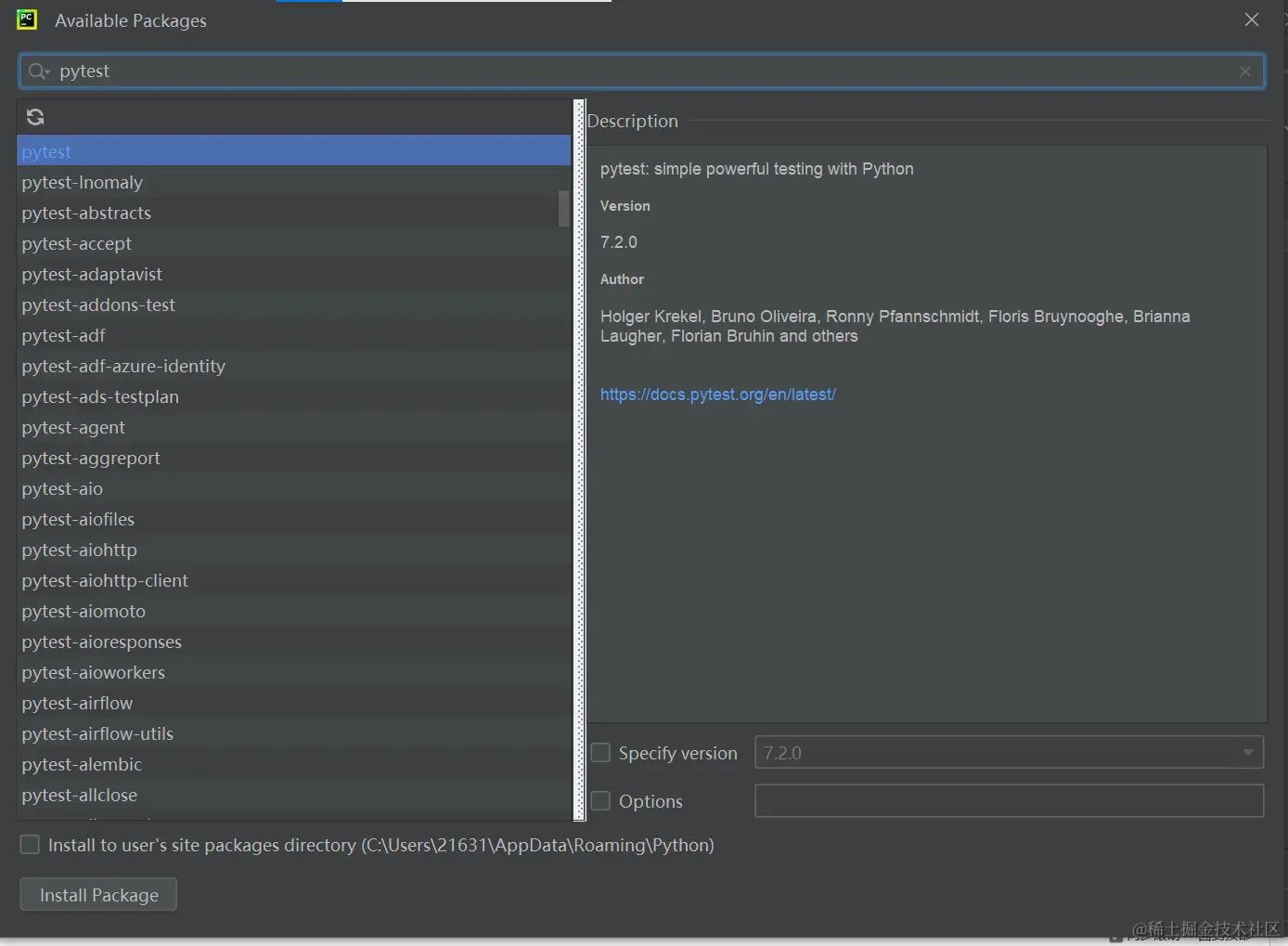Select pytest-ads-testplan package
Screen dimensions: 1288x946
(293, 396)
